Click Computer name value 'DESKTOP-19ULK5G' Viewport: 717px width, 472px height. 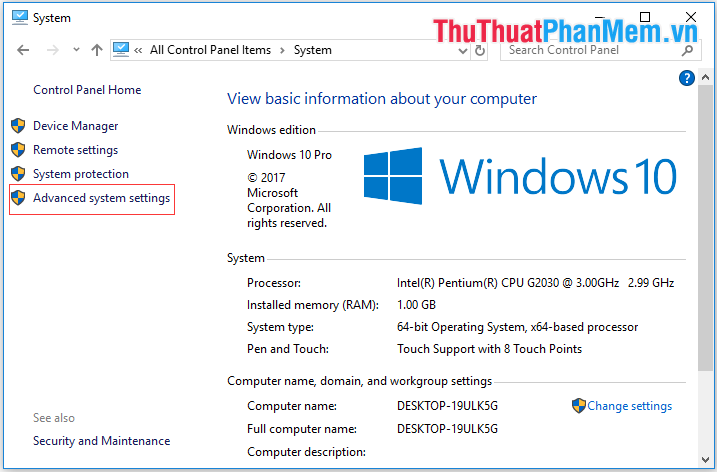447,406
